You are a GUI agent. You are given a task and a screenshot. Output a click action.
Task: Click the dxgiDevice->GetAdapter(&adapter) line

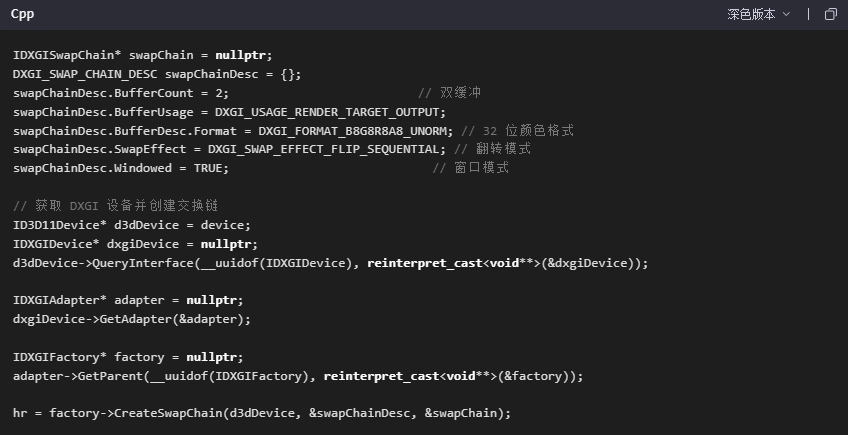(x=131, y=319)
